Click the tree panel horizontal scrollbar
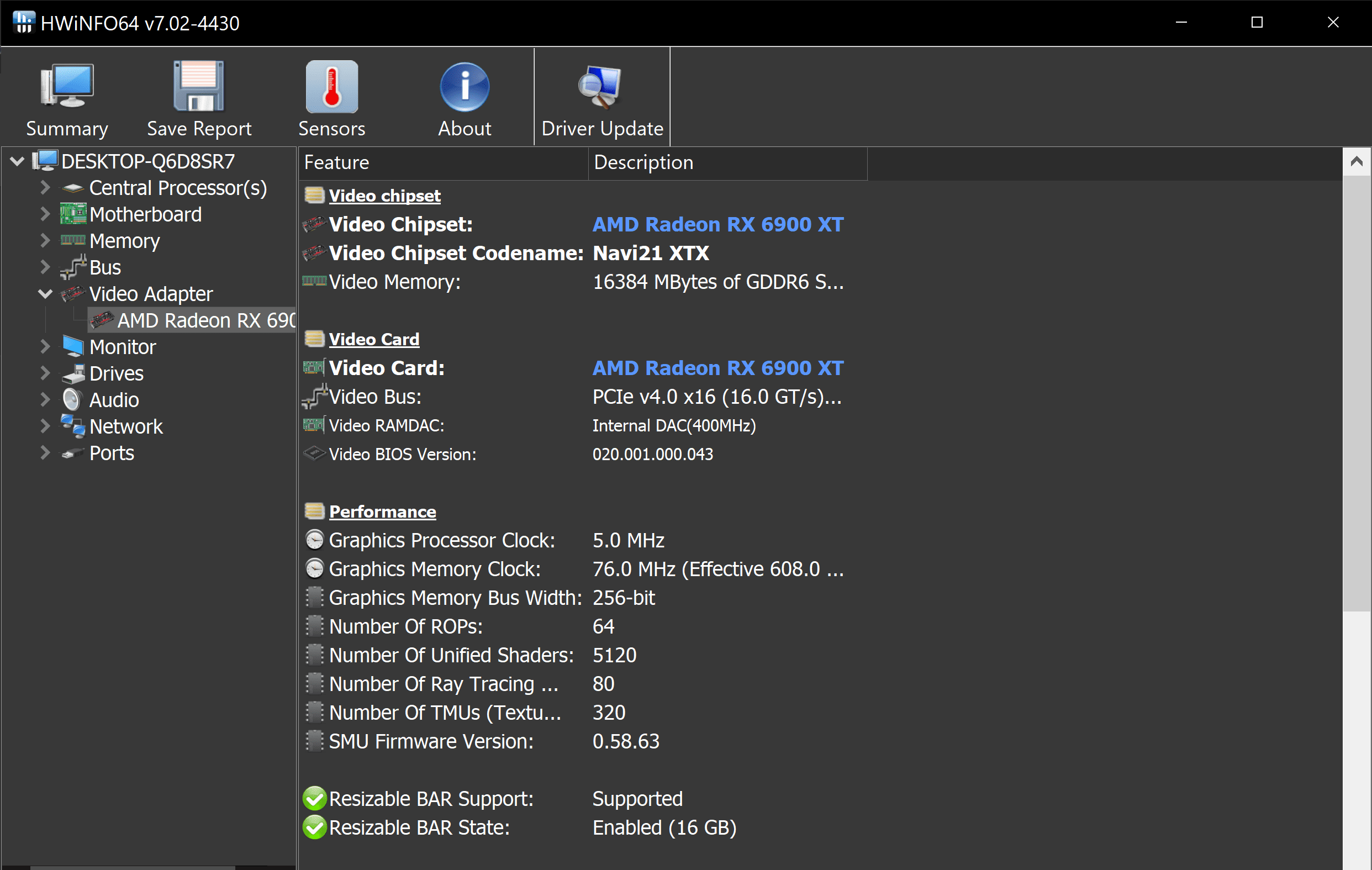Image resolution: width=1372 pixels, height=870 pixels. (x=132, y=868)
